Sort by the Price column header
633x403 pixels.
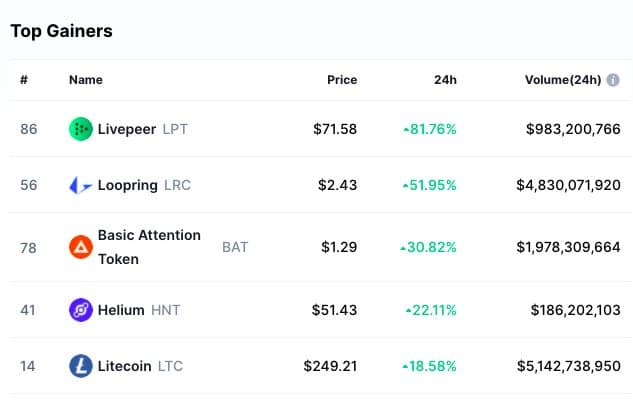pyautogui.click(x=342, y=80)
